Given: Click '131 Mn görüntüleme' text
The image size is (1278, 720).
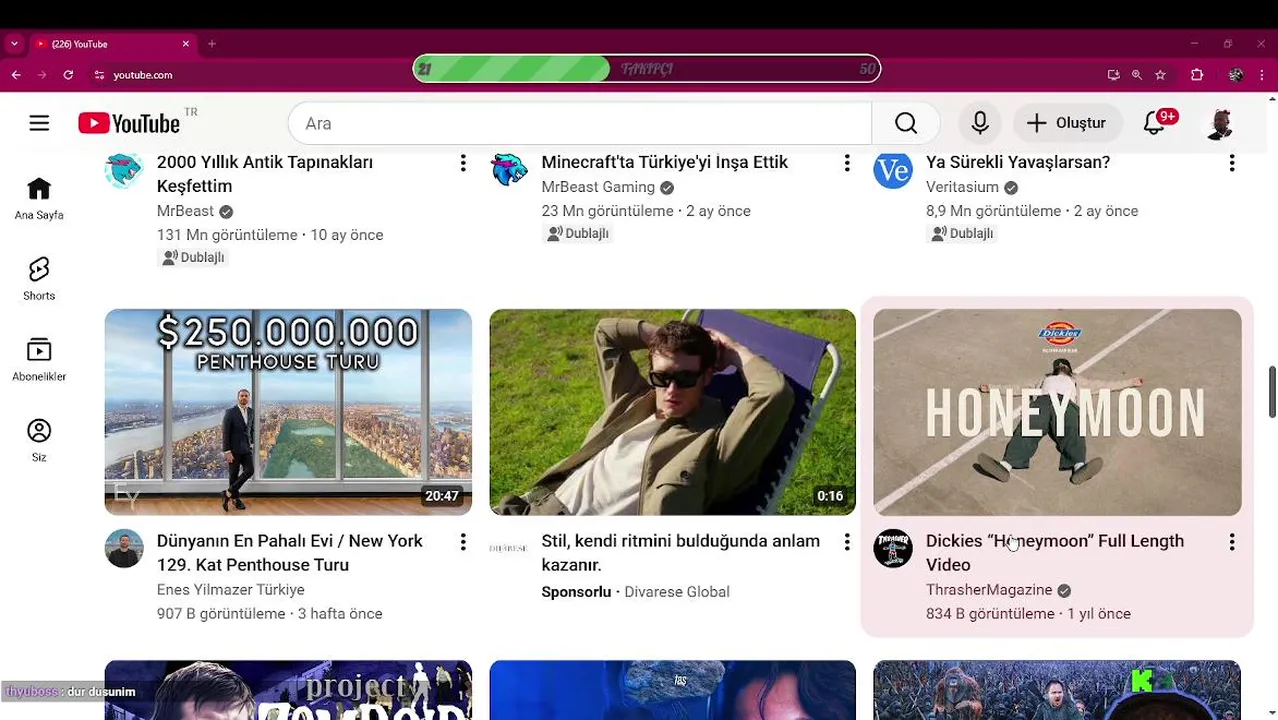Looking at the screenshot, I should pyautogui.click(x=227, y=235).
